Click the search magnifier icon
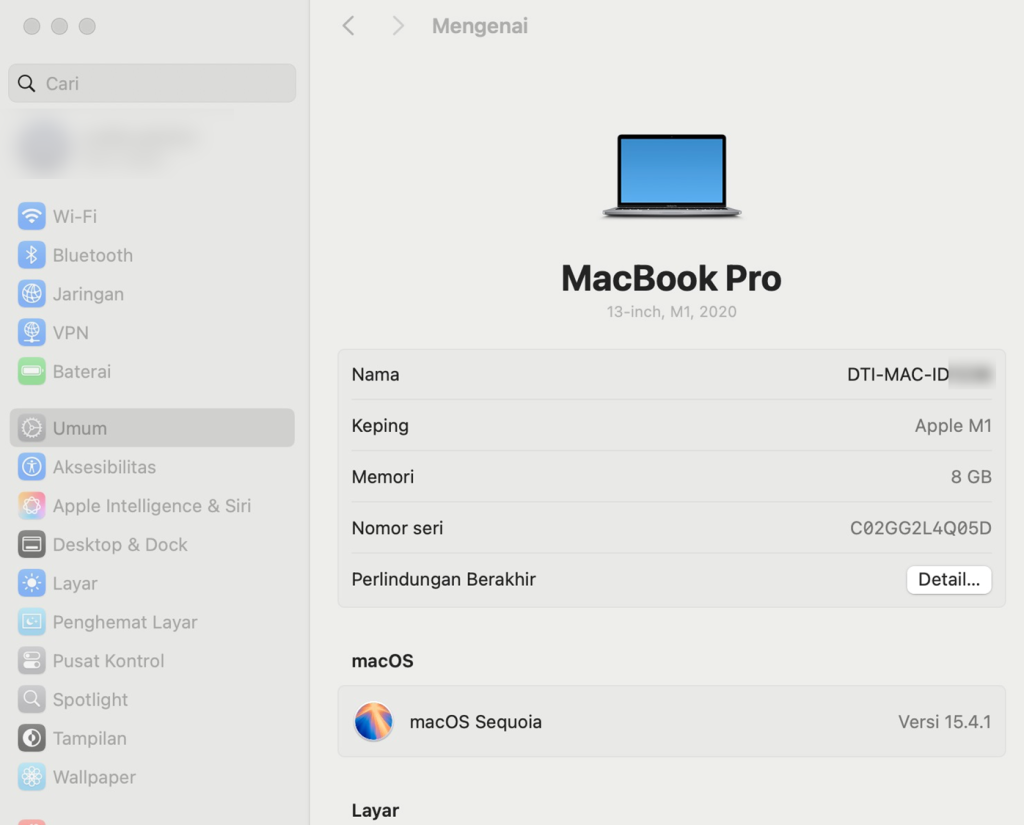1024x825 pixels. (x=27, y=84)
